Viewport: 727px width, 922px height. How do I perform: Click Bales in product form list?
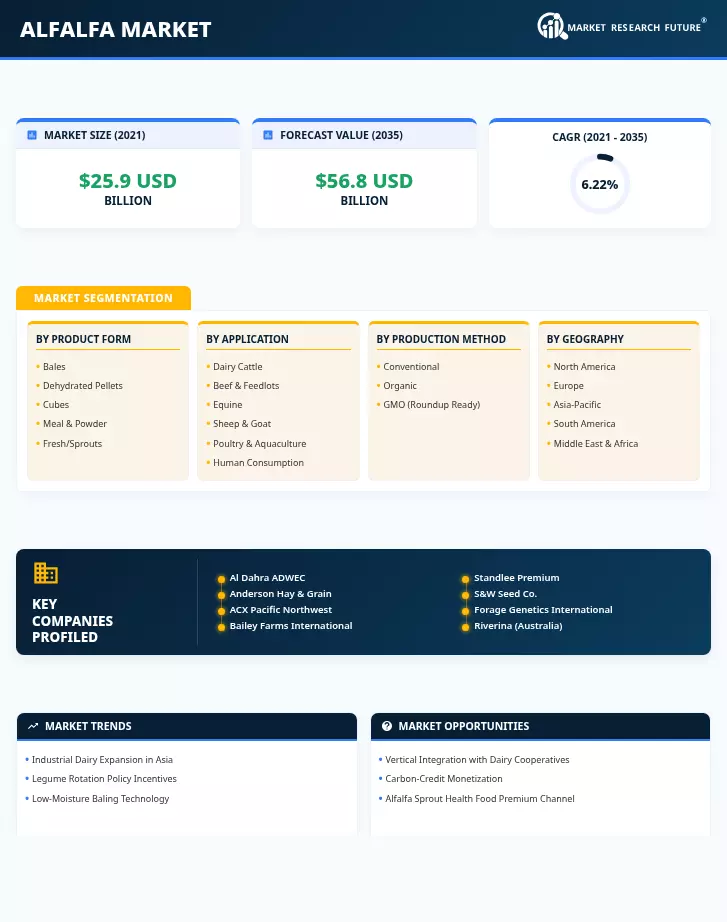point(54,366)
